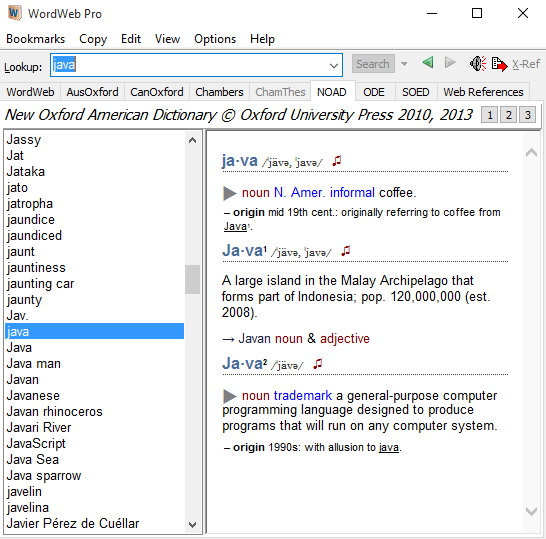Click the word list scroll down arrow

(192, 524)
